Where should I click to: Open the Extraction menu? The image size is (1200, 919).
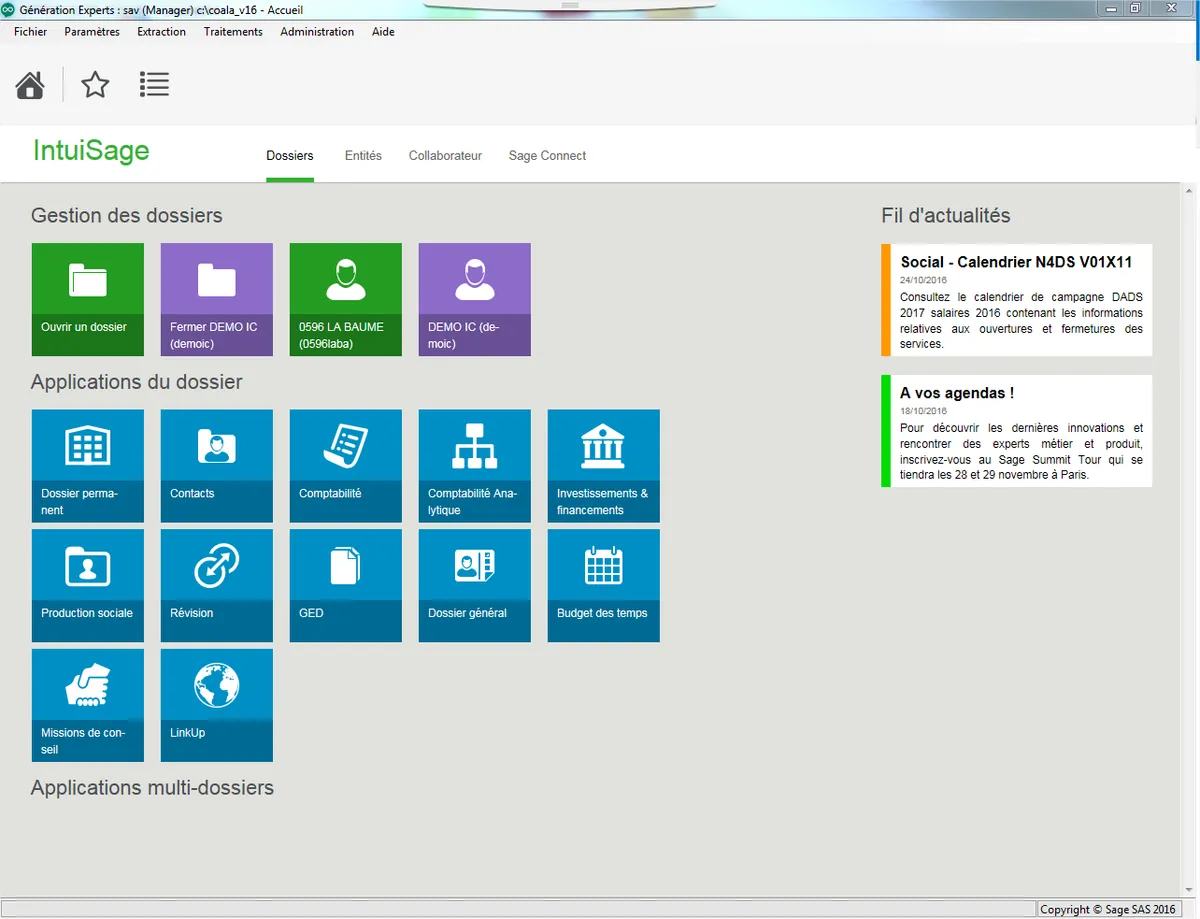point(162,32)
